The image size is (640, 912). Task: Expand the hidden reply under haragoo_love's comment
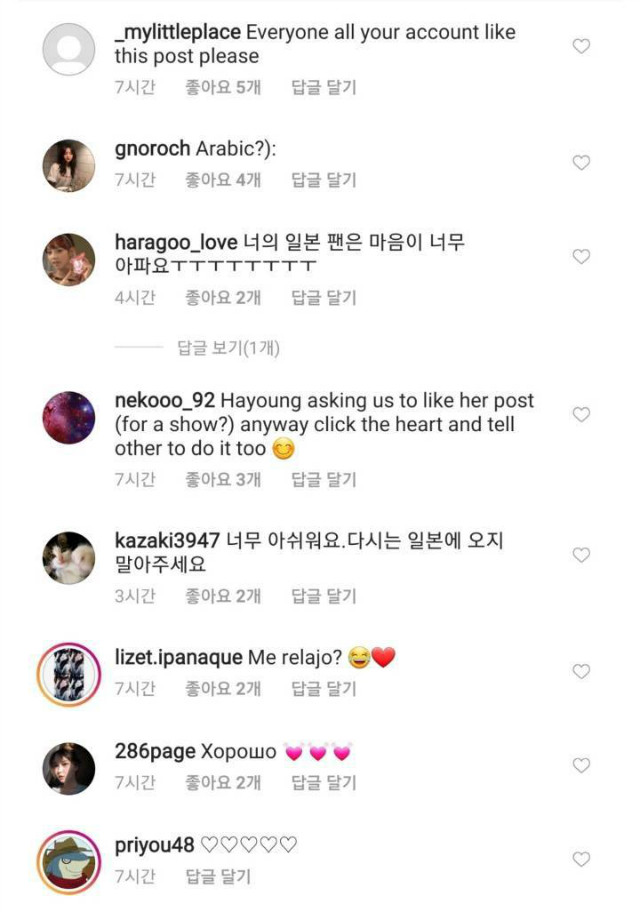(228, 348)
